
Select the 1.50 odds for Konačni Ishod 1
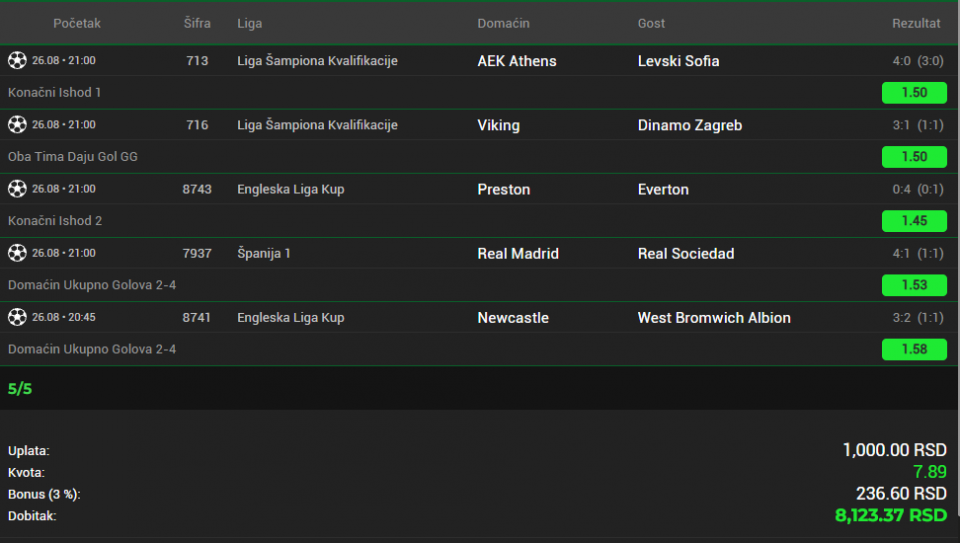(914, 92)
